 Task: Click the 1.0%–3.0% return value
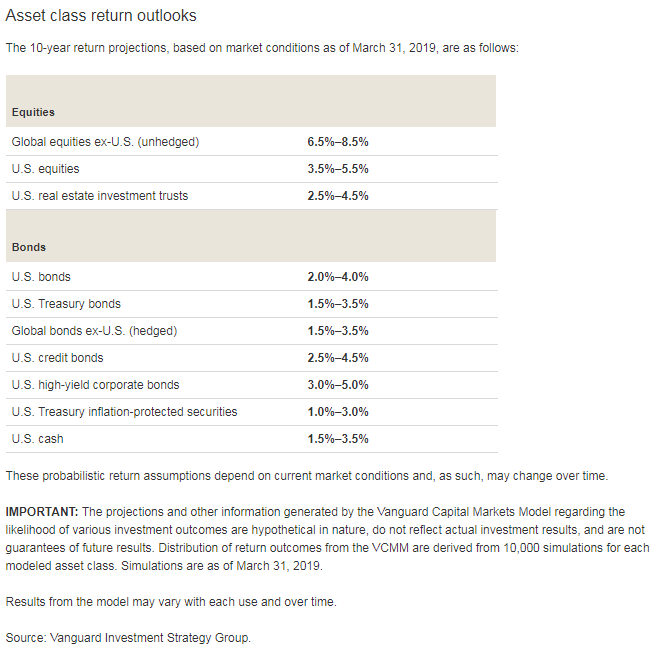coord(338,412)
